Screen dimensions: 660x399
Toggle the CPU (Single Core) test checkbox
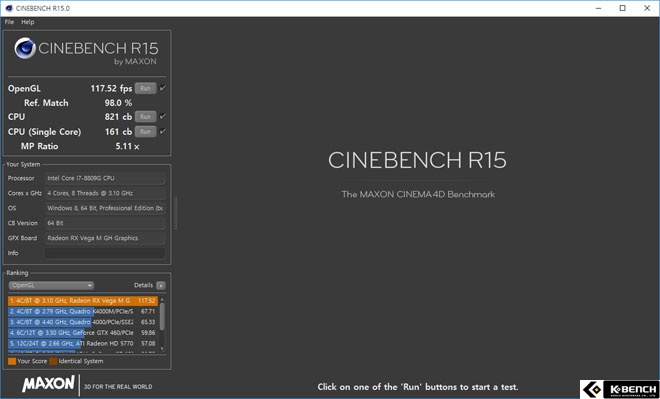(162, 132)
